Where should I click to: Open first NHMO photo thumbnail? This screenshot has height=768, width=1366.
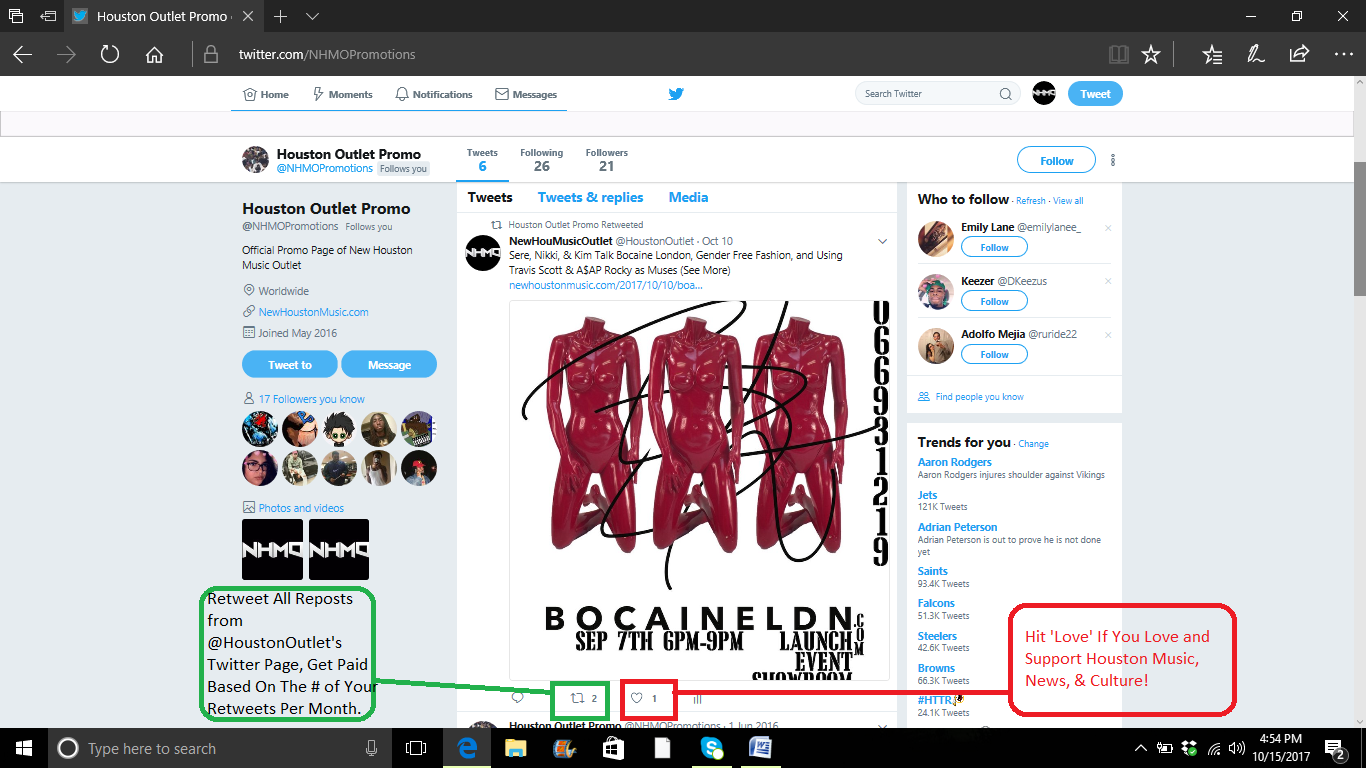click(272, 549)
